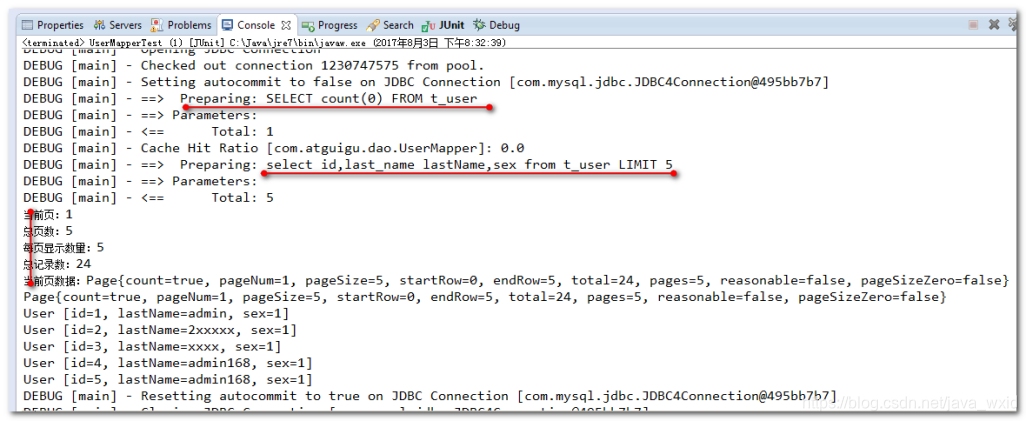Click the red Terminate square icon
This screenshot has height=421, width=1027.
[973, 25]
